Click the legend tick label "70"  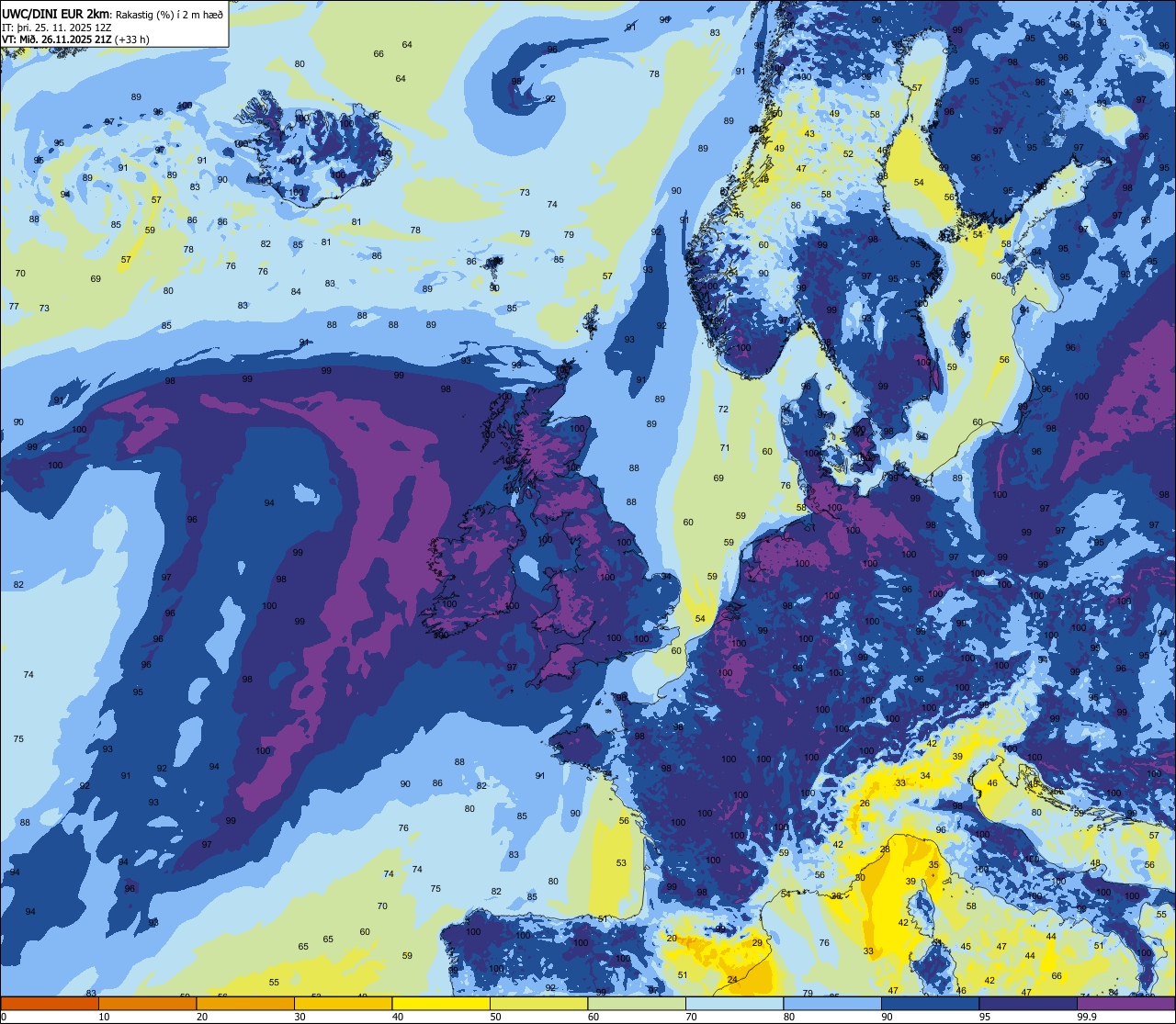(691, 1016)
